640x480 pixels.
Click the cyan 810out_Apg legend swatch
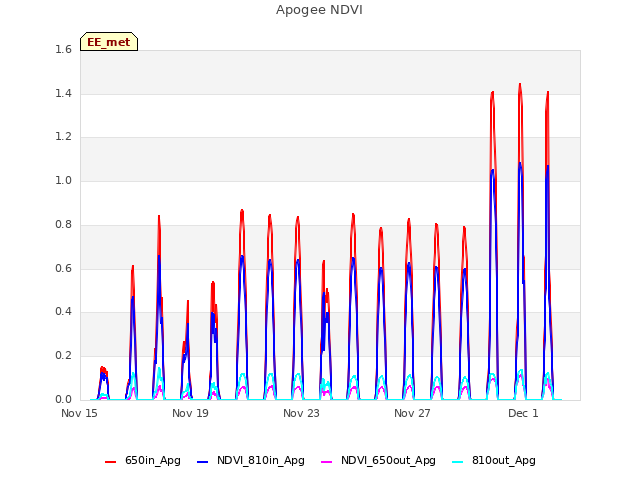(x=458, y=462)
